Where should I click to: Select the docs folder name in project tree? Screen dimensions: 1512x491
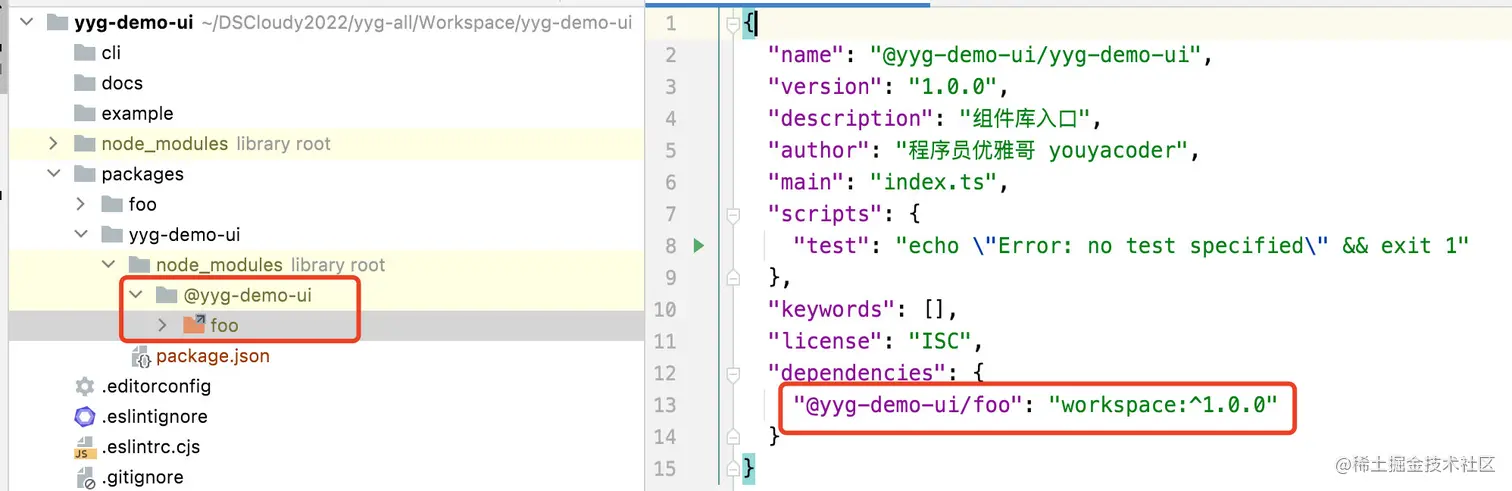[x=122, y=83]
